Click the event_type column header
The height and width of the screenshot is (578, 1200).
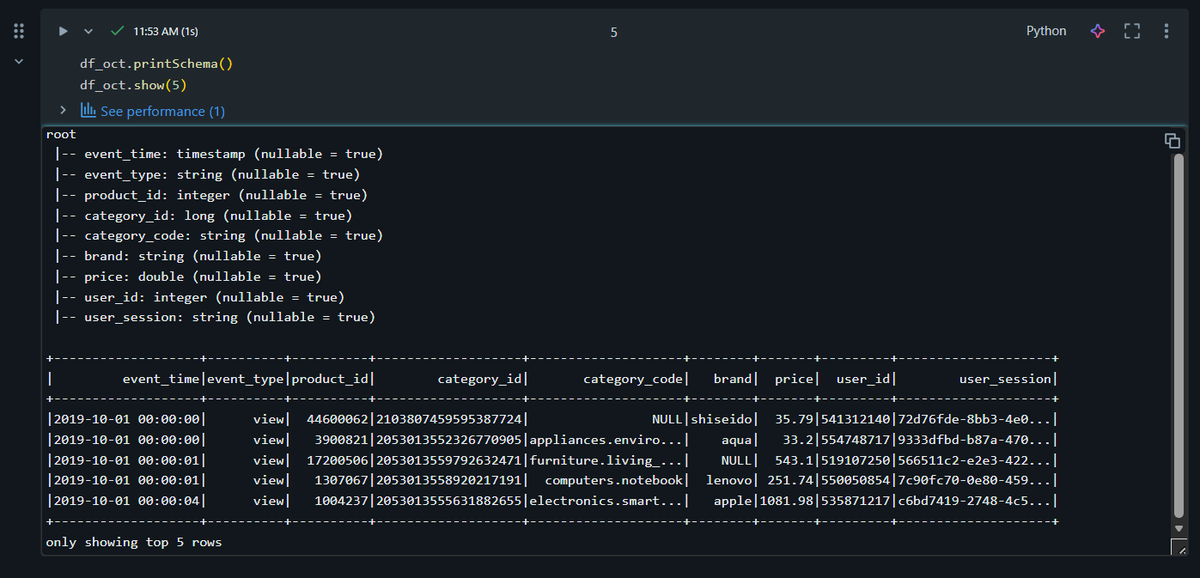click(x=246, y=379)
